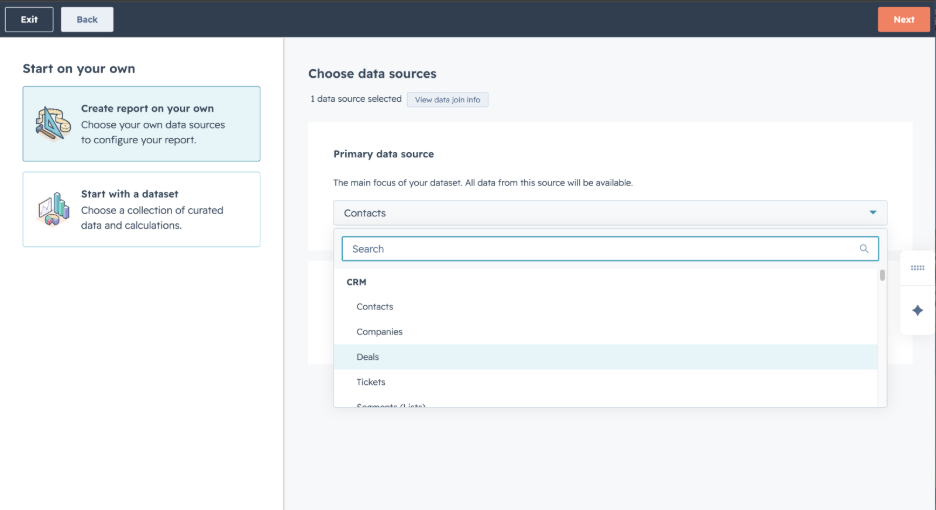Click the Choose data sources title
The image size is (936, 510).
pyautogui.click(x=372, y=73)
